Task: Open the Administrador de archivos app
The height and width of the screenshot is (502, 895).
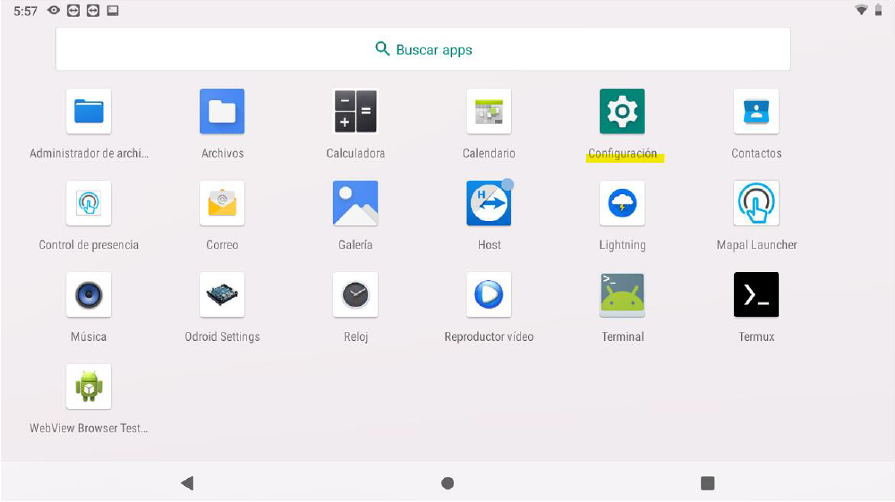Action: pos(88,112)
